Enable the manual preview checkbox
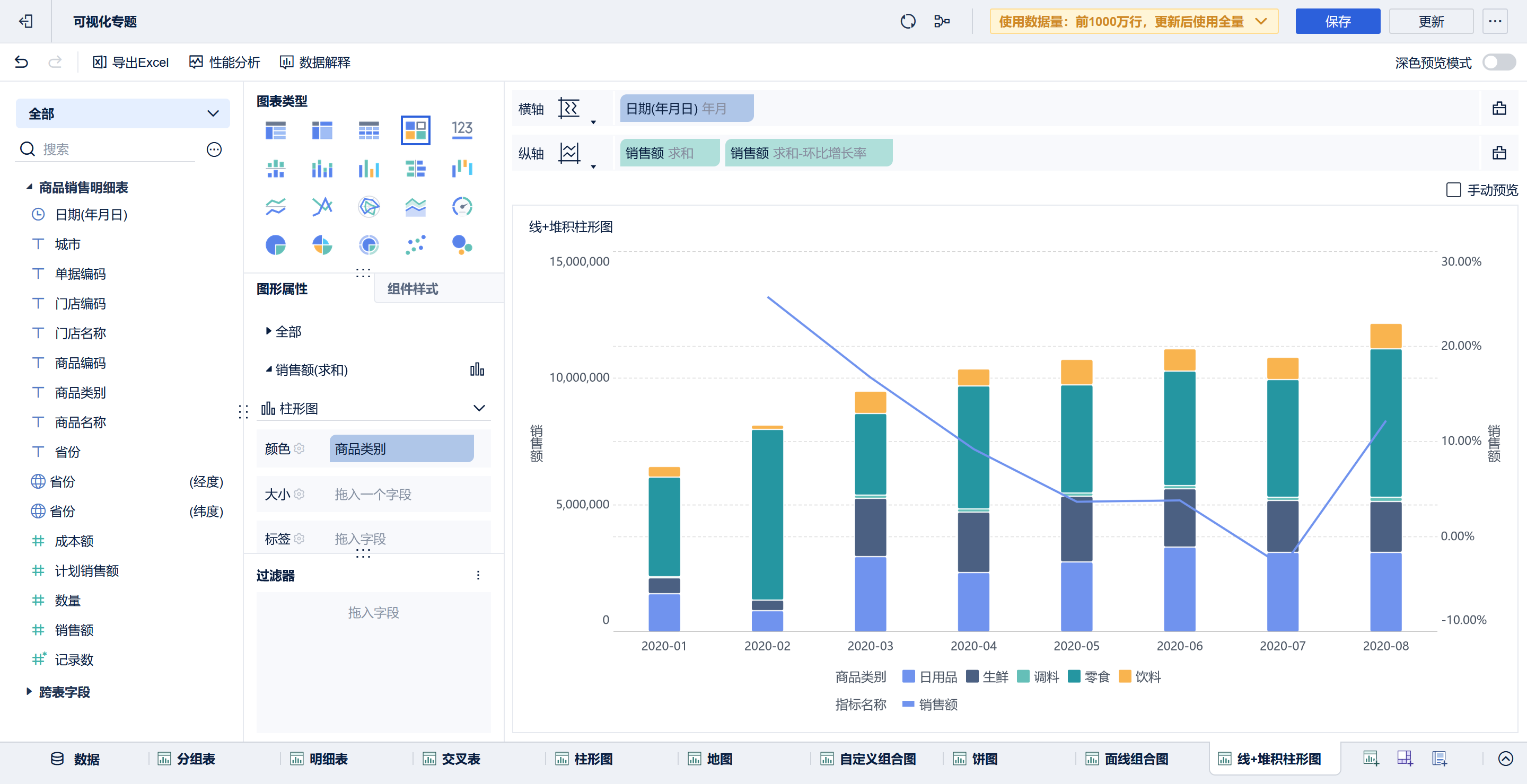 1453,190
